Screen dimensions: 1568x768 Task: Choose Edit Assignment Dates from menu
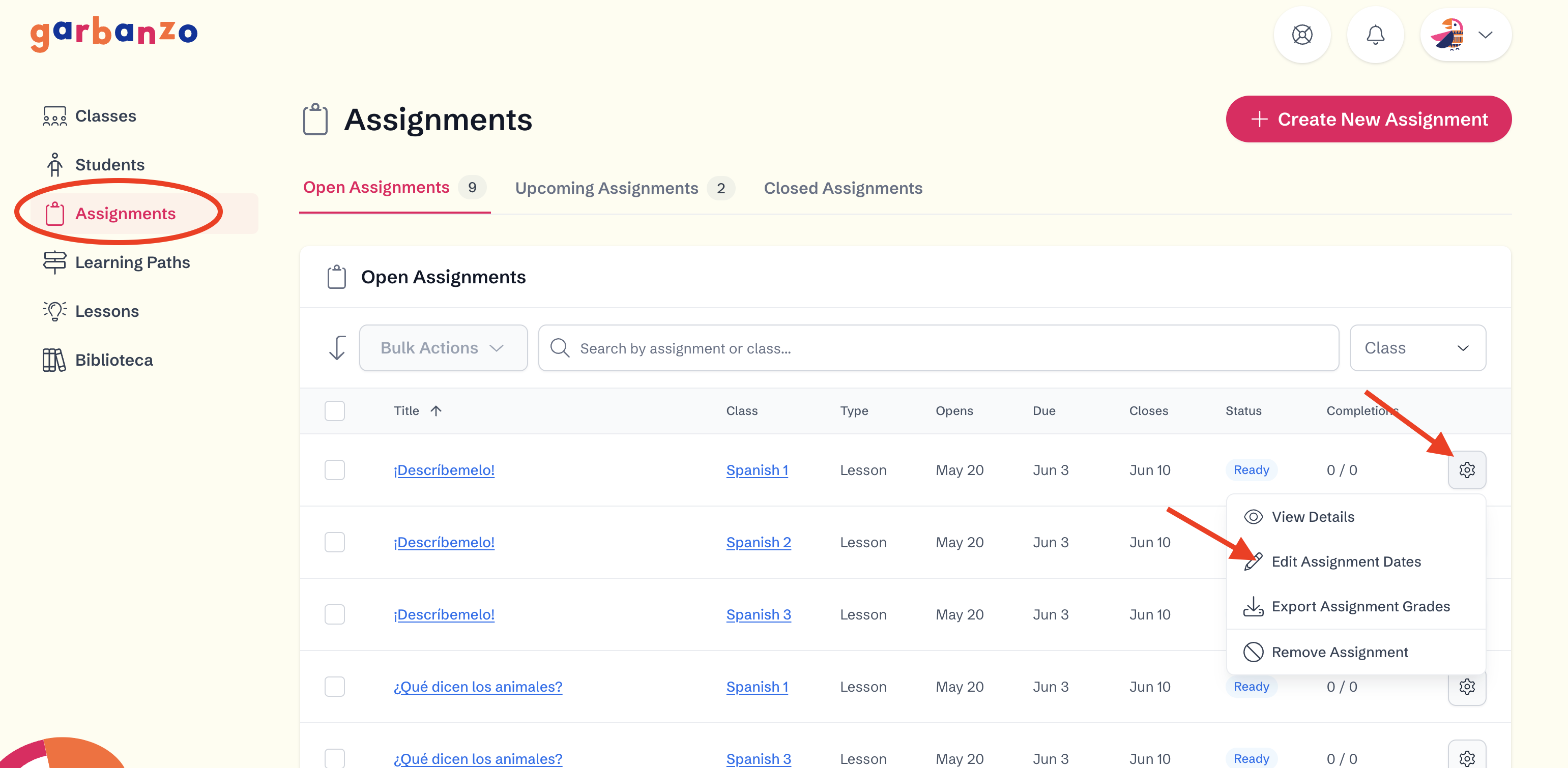tap(1345, 562)
